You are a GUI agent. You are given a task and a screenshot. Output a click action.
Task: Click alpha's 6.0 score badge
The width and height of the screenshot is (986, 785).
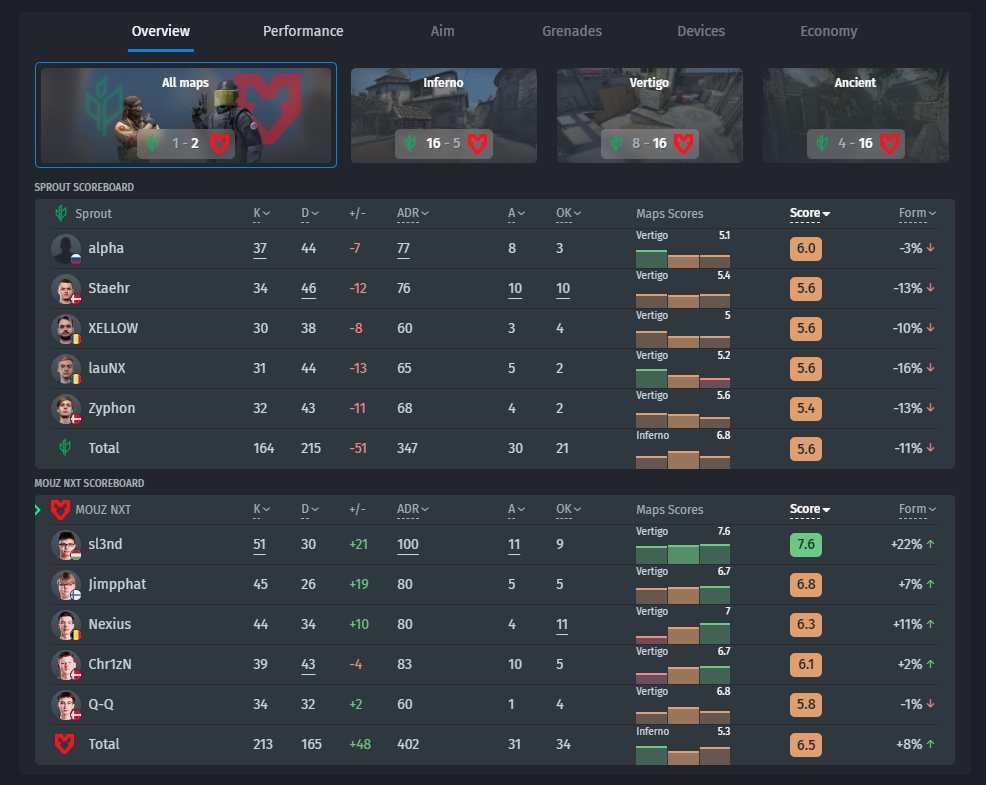pos(806,248)
